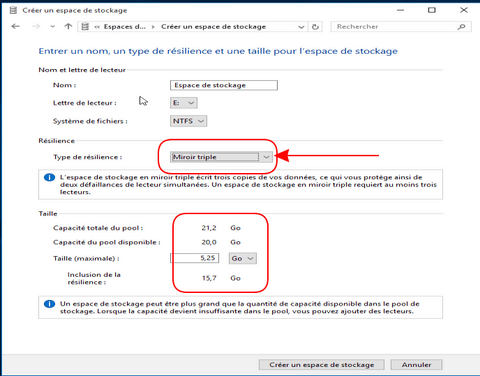Minimize the window
Image resolution: width=480 pixels, height=376 pixels.
pyautogui.click(x=401, y=10)
